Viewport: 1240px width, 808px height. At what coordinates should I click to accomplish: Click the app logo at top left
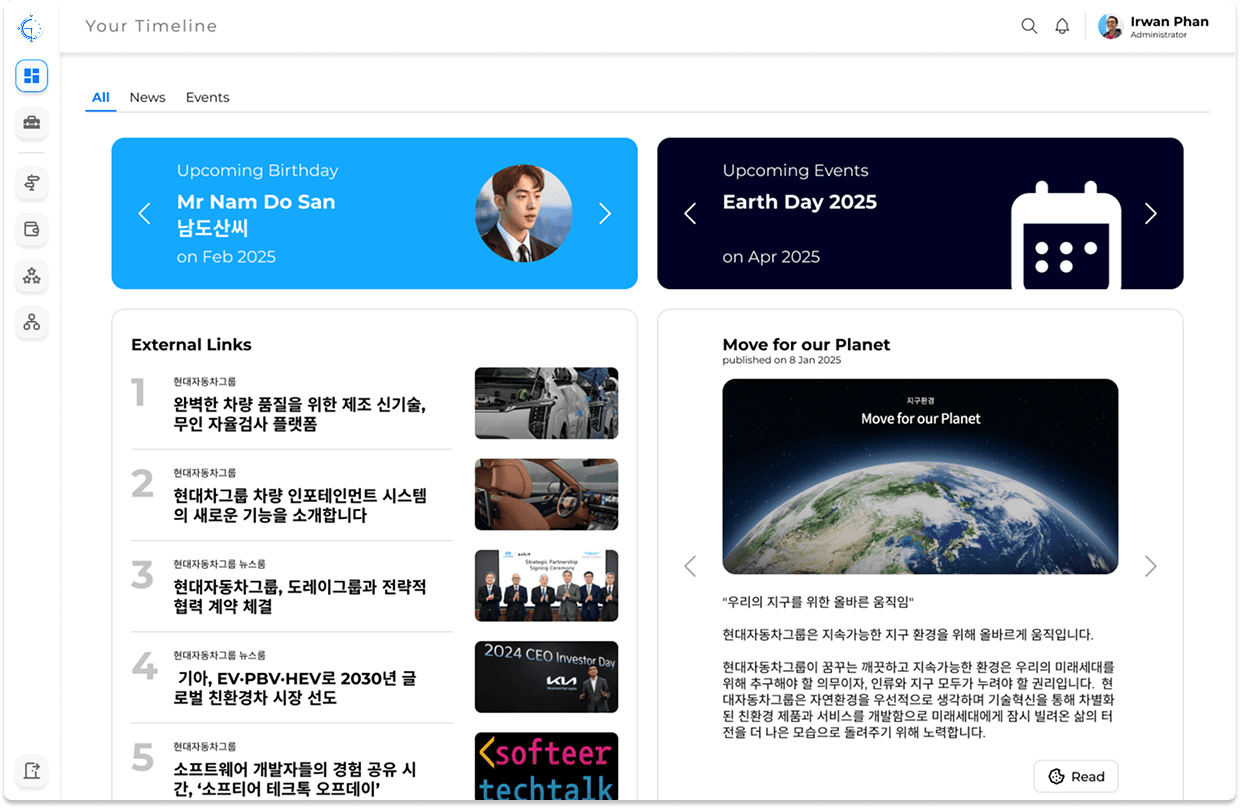(31, 29)
